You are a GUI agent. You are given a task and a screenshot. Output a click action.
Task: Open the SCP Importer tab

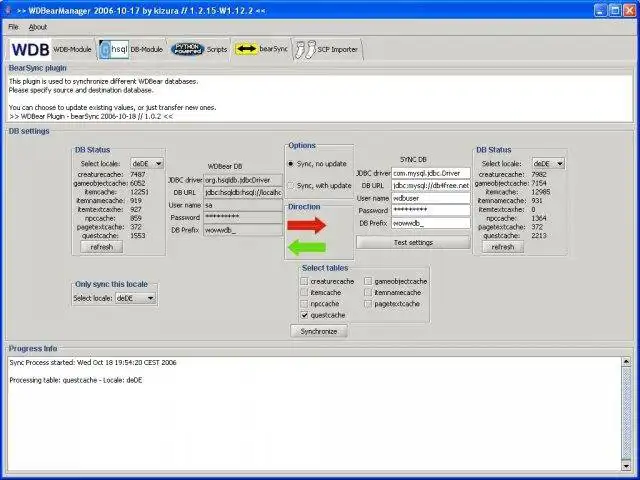point(327,49)
